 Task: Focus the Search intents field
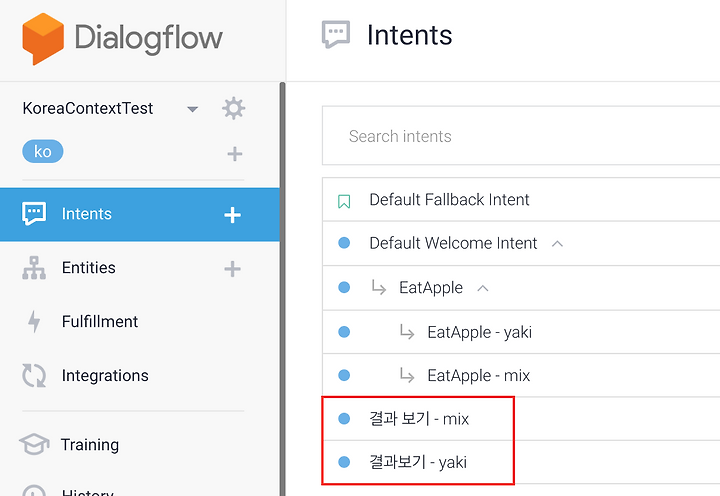tap(521, 136)
